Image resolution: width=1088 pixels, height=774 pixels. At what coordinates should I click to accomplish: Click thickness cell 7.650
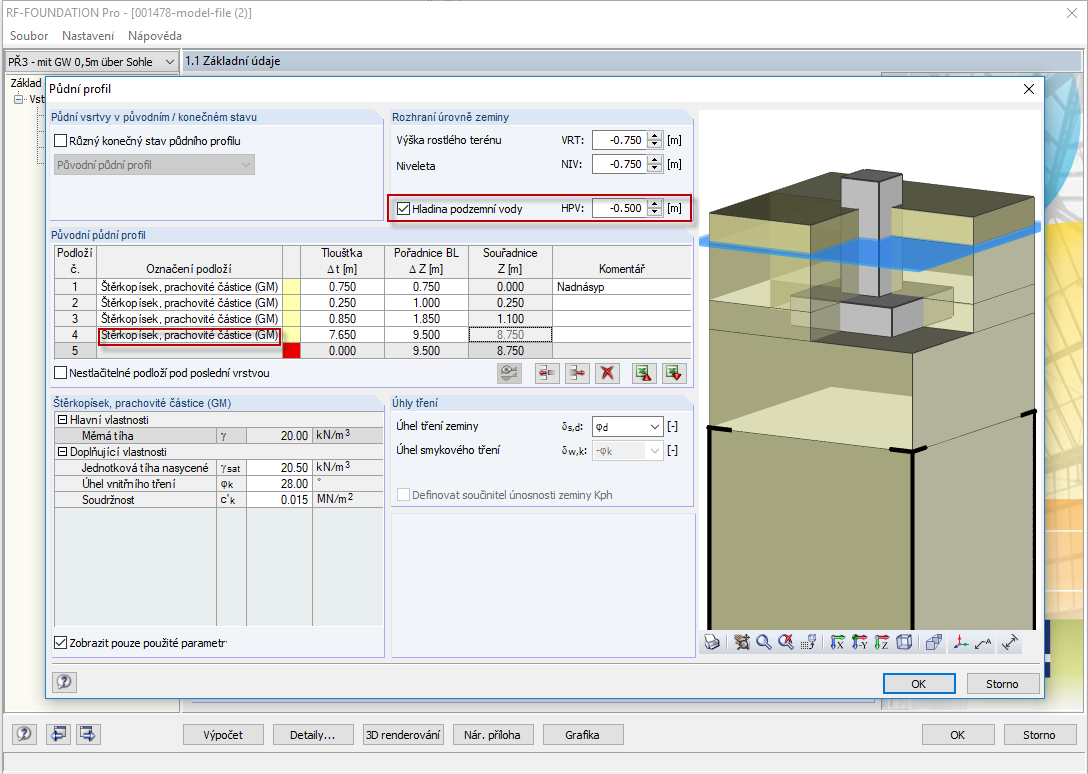click(342, 335)
